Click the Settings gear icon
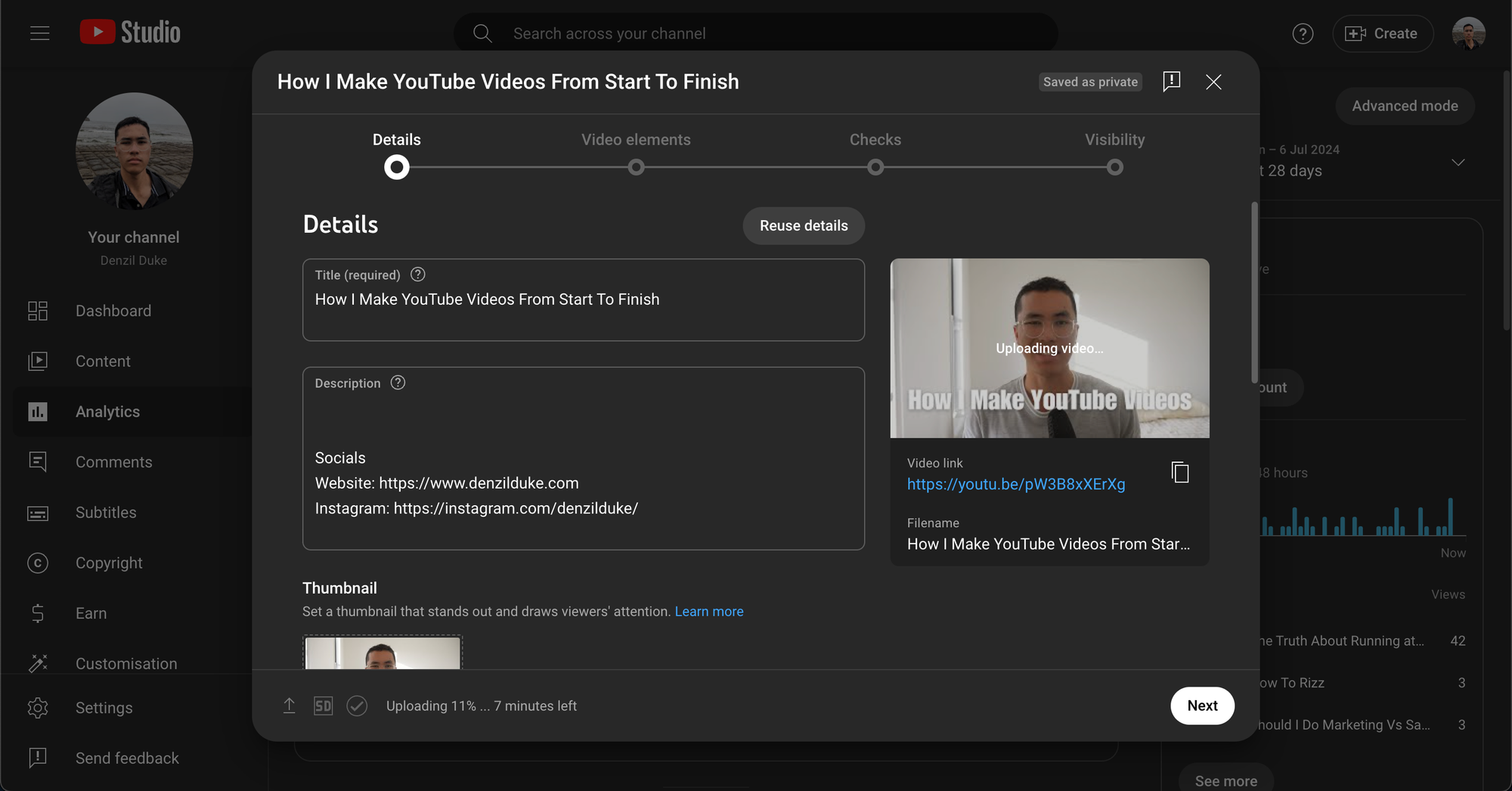 (38, 708)
